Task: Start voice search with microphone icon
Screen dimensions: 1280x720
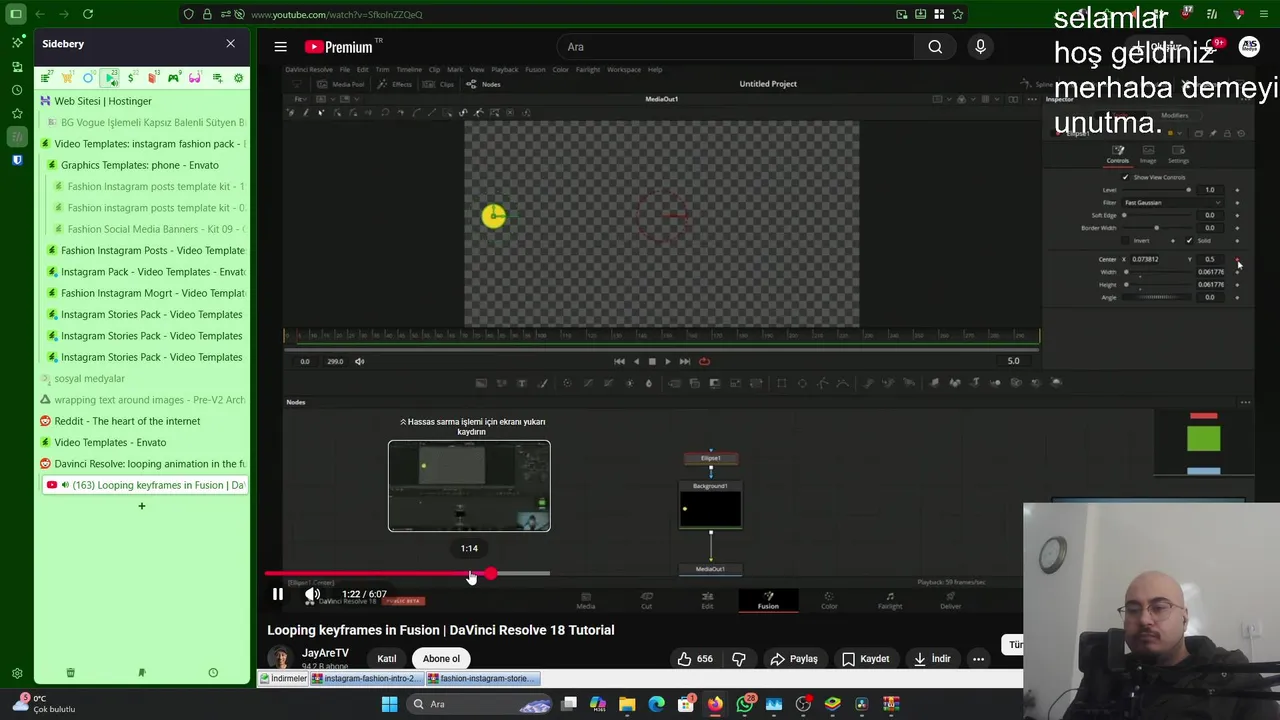Action: [980, 47]
